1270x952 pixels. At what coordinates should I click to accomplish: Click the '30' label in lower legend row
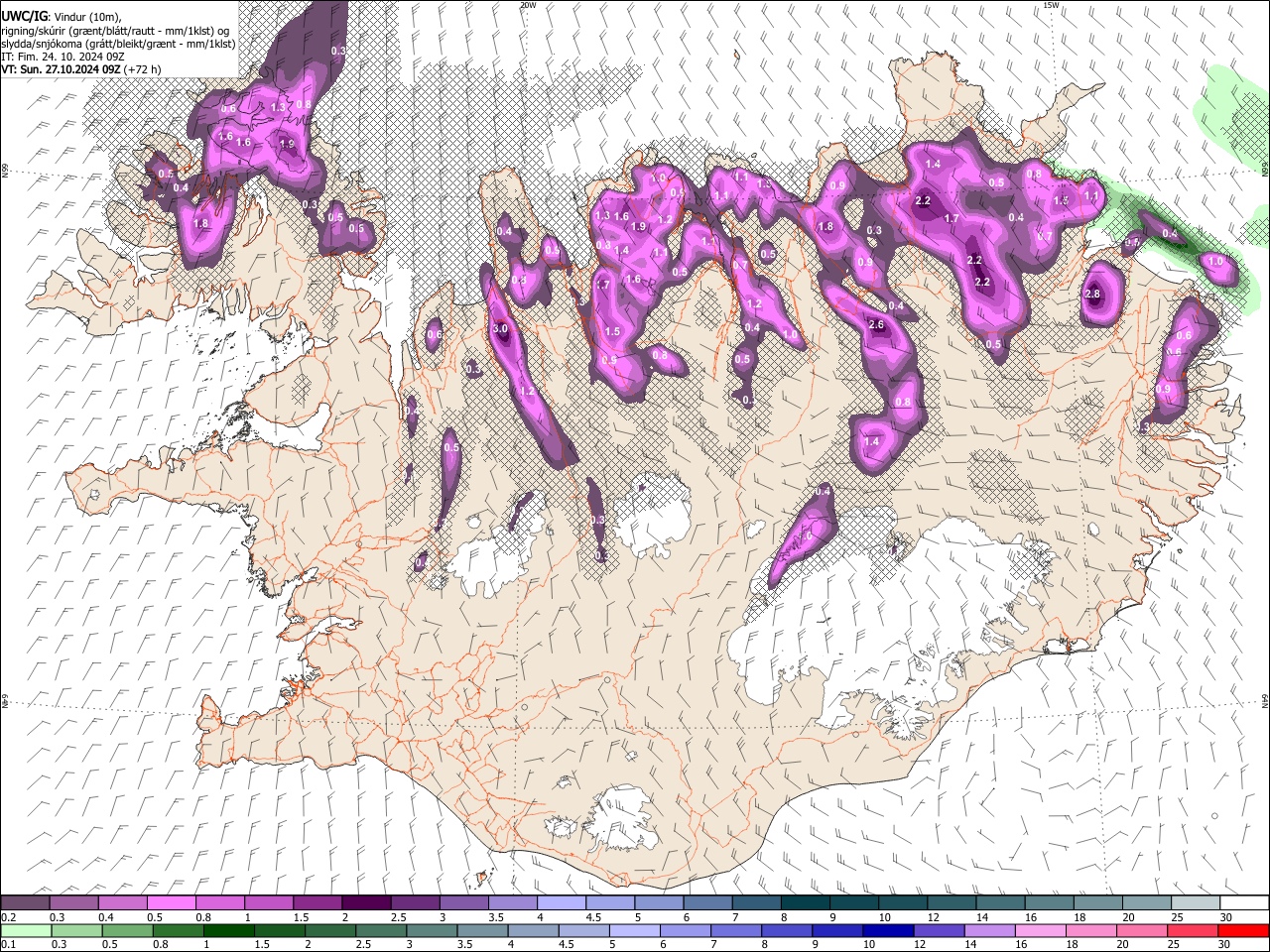tap(1223, 944)
